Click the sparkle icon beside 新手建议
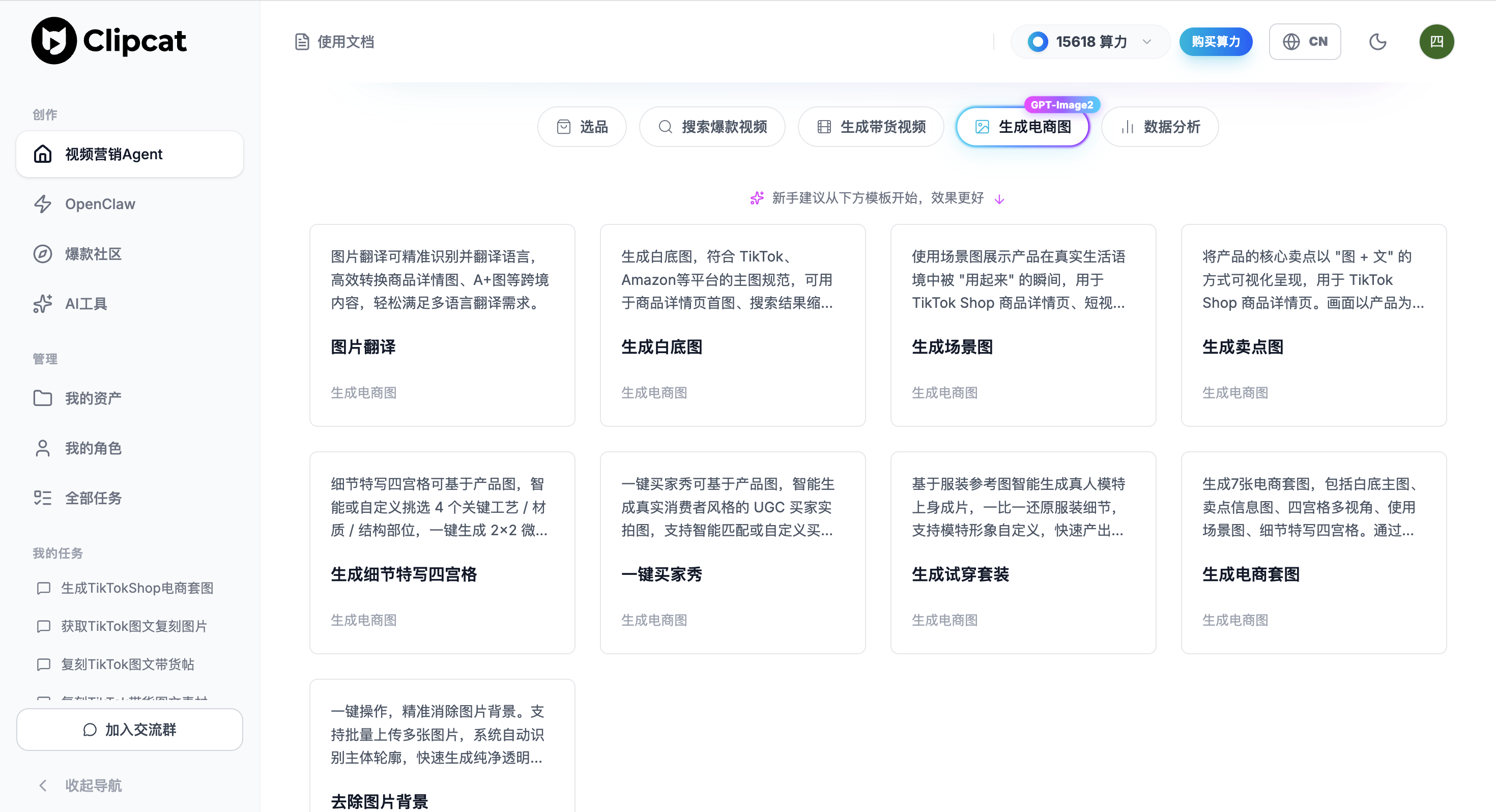 point(757,198)
